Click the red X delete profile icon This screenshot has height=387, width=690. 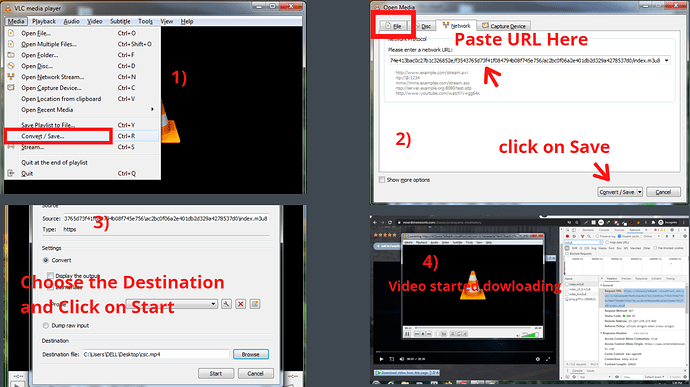(240, 304)
